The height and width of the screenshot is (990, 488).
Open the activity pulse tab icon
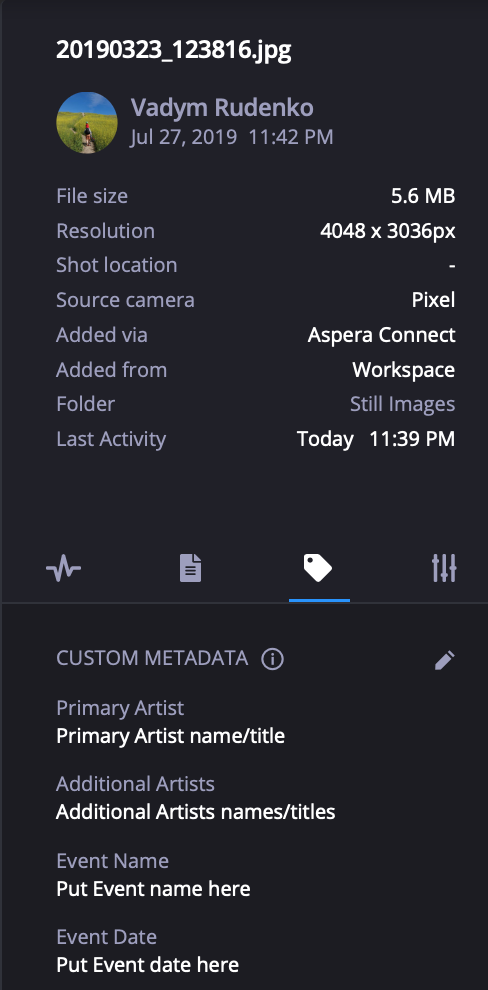pos(64,569)
